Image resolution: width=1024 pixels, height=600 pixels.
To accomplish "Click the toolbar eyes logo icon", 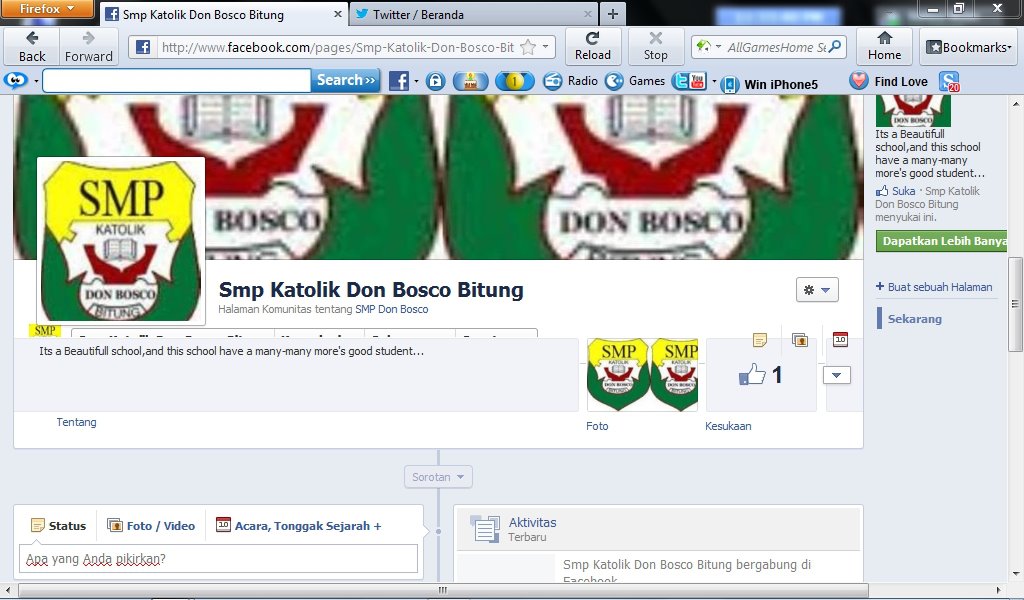I will pos(16,81).
